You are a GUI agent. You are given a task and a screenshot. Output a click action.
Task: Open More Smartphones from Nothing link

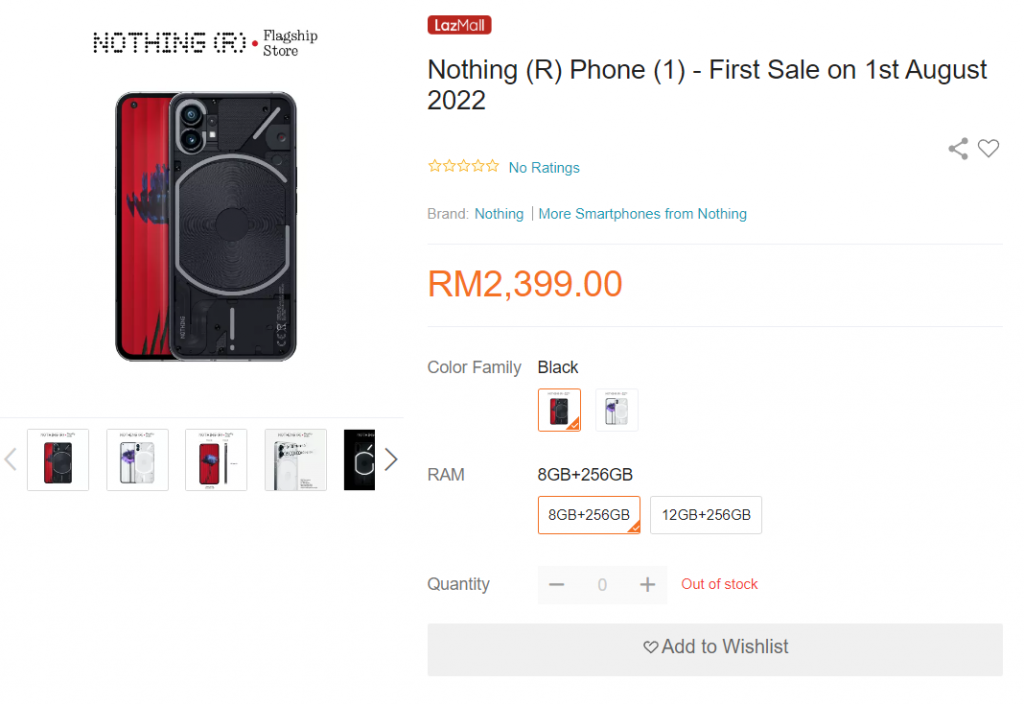tap(642, 214)
